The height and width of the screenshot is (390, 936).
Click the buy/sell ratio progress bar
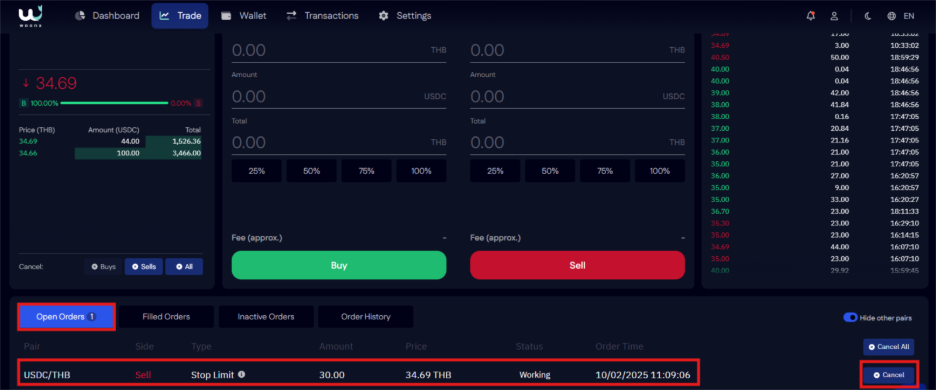[x=114, y=103]
